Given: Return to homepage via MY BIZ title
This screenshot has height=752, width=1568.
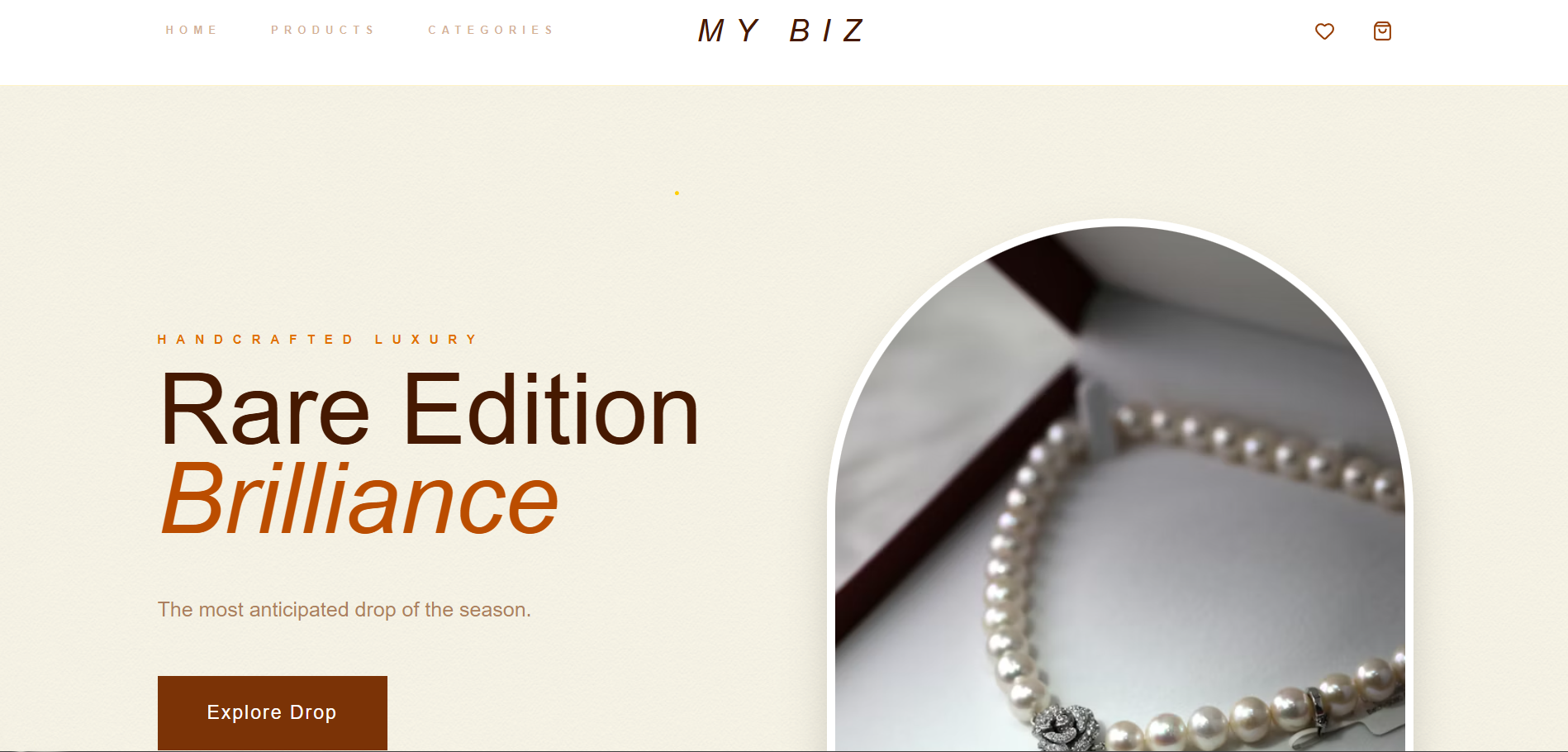Looking at the screenshot, I should 781,31.
